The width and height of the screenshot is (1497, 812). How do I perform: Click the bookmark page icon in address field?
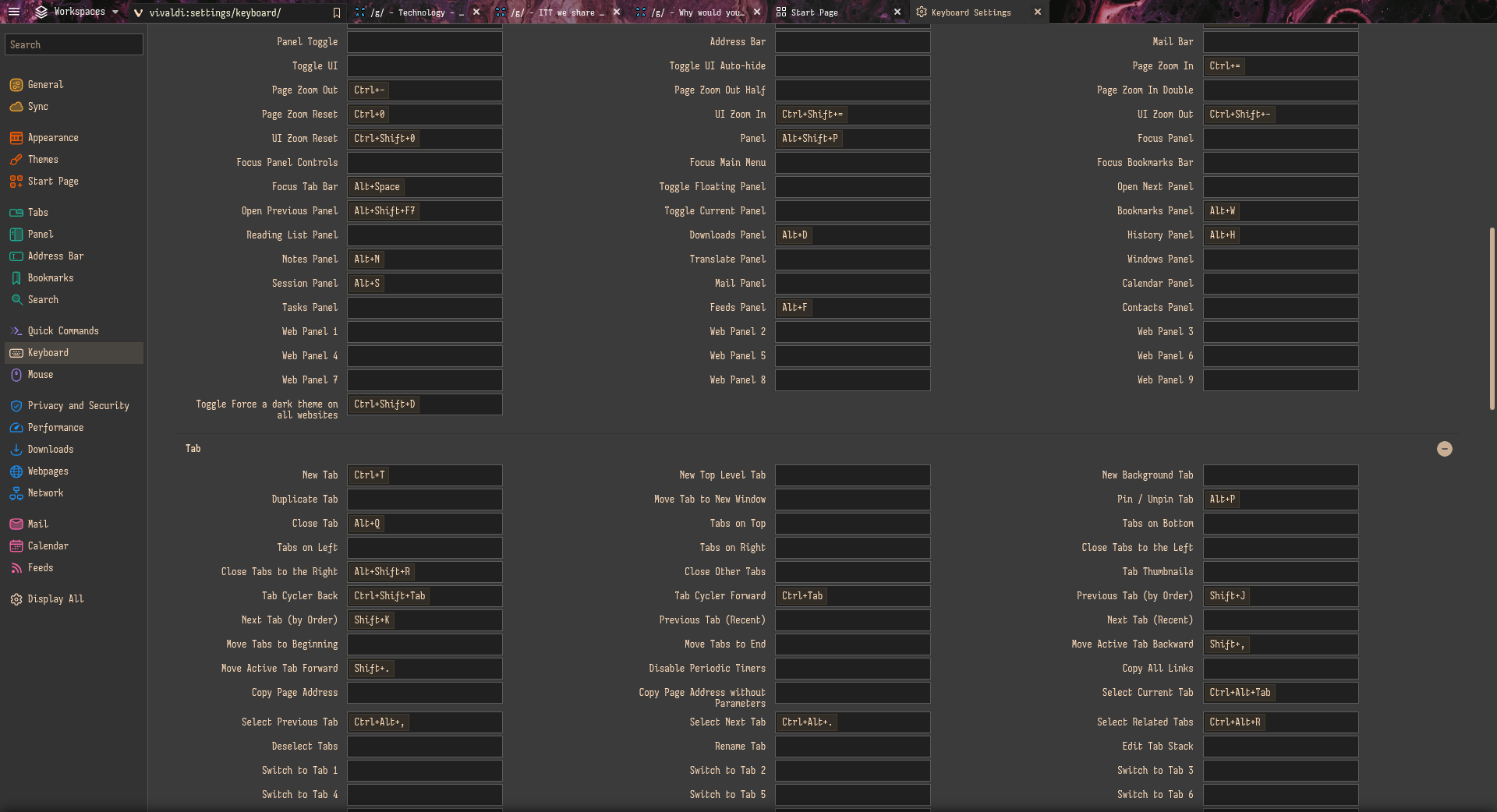(x=337, y=12)
